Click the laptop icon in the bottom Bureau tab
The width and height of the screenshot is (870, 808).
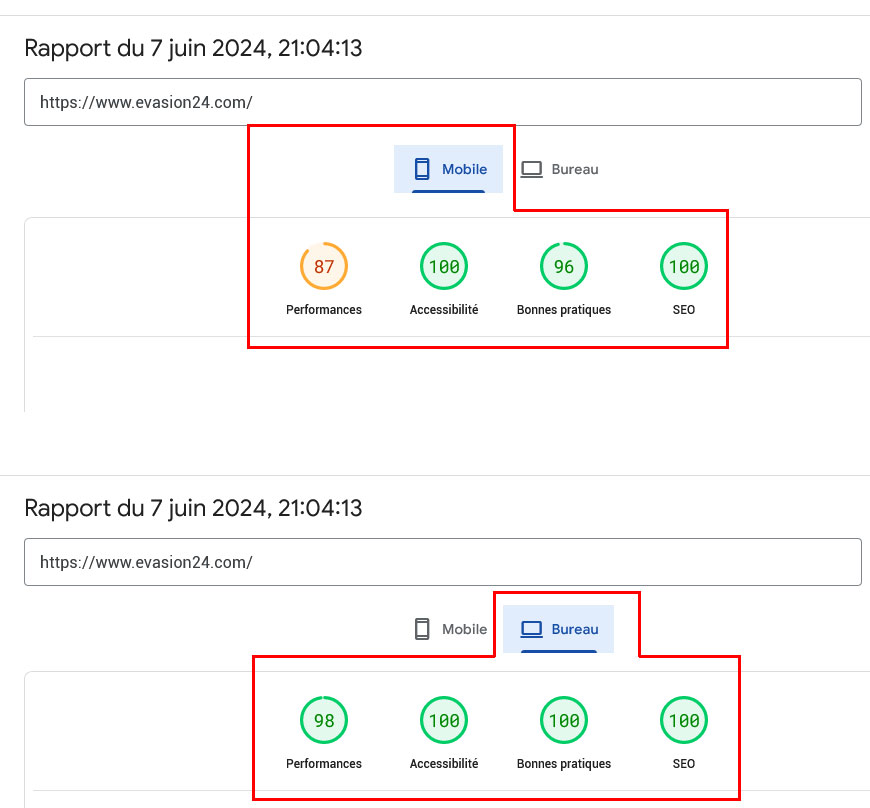[532, 629]
